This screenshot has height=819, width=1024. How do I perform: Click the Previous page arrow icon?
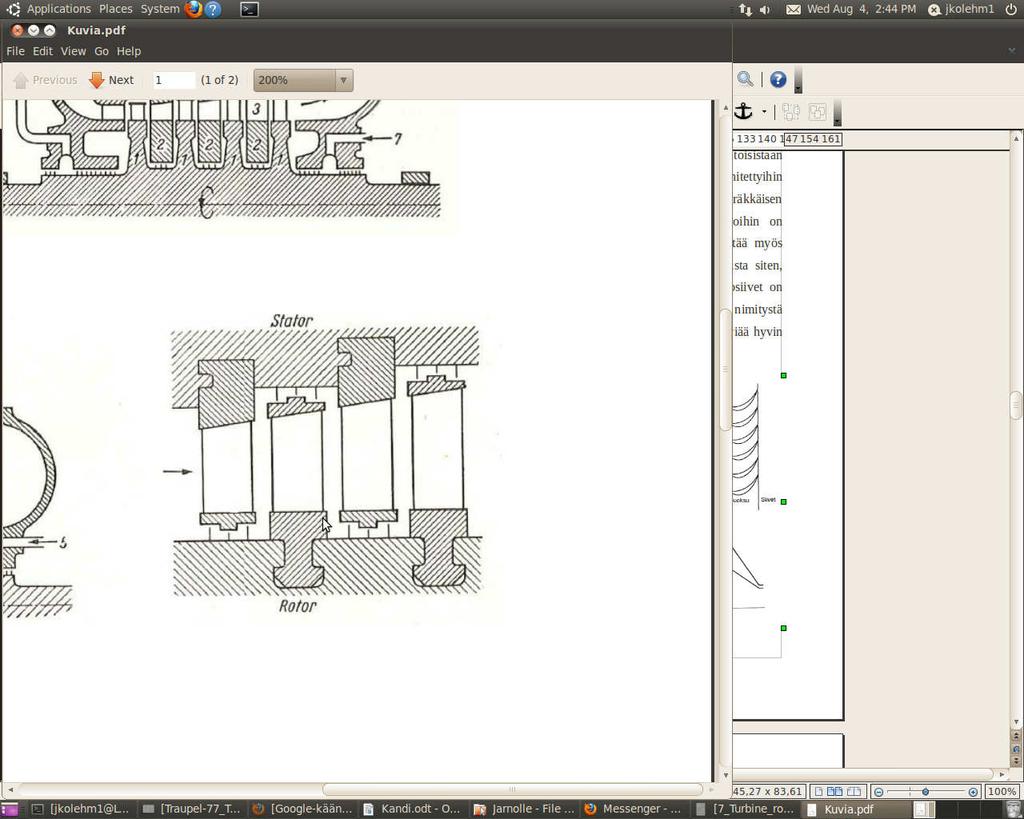click(21, 80)
